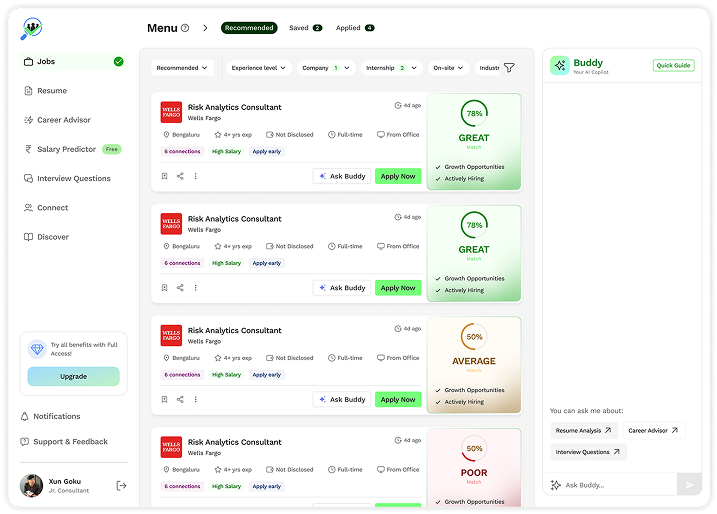Click the Upgrade button

coord(74,376)
